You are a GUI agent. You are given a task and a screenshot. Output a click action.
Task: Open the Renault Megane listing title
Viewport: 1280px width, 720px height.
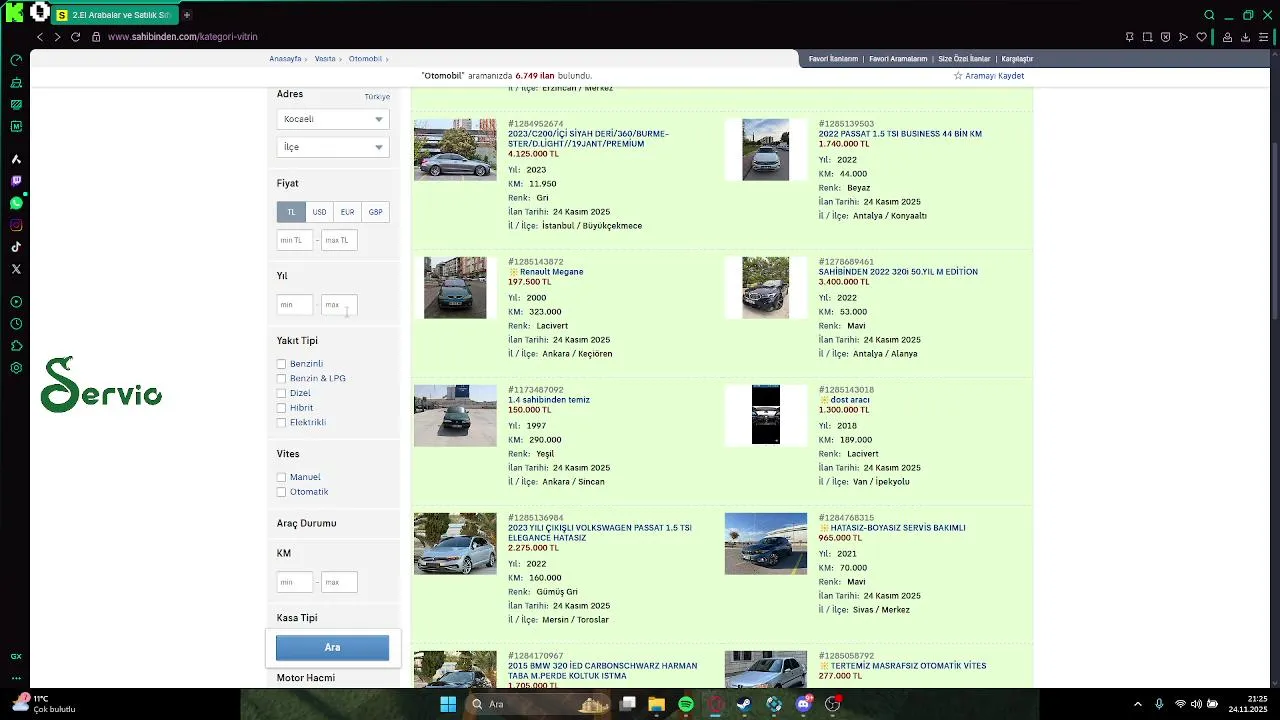click(x=551, y=272)
